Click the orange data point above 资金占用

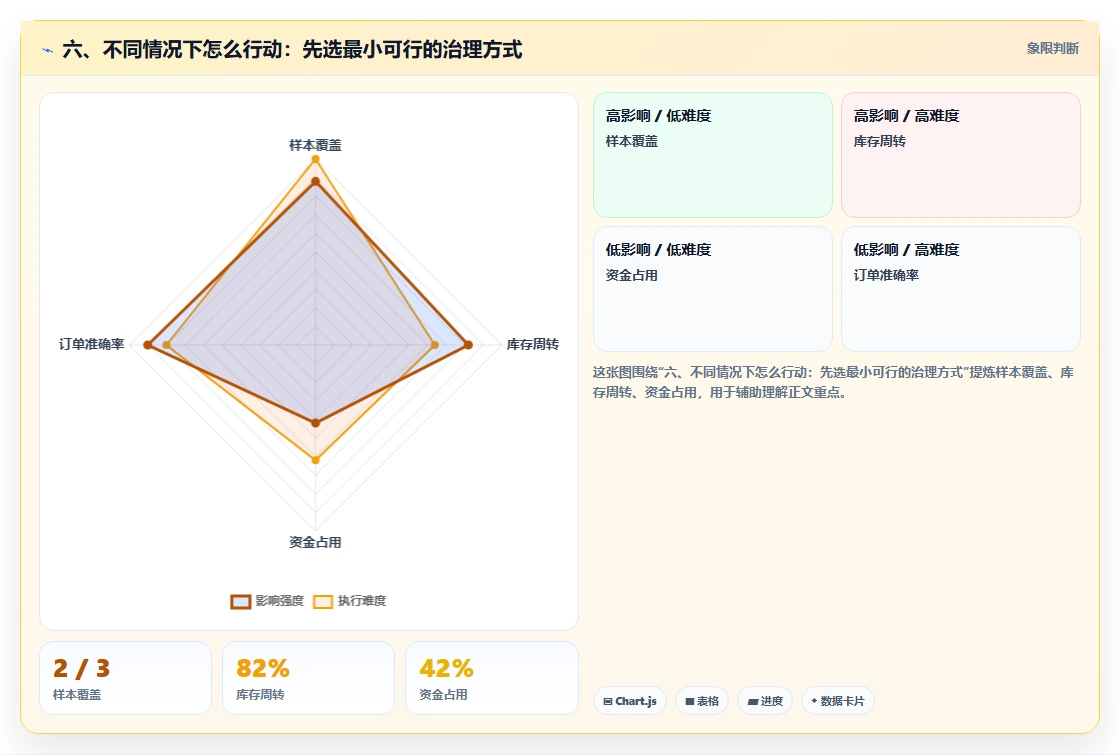(x=316, y=460)
